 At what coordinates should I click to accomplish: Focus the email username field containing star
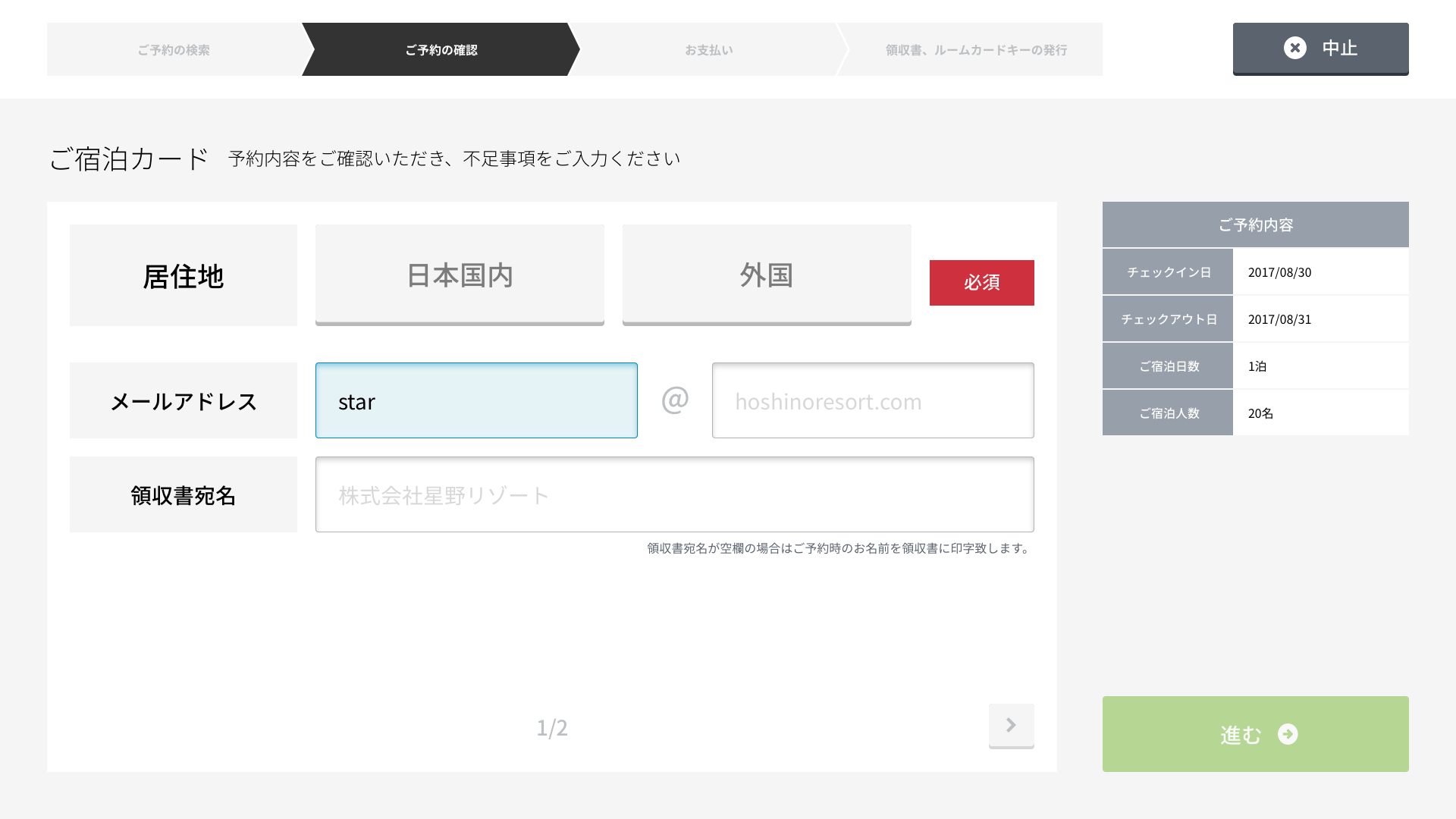(476, 400)
